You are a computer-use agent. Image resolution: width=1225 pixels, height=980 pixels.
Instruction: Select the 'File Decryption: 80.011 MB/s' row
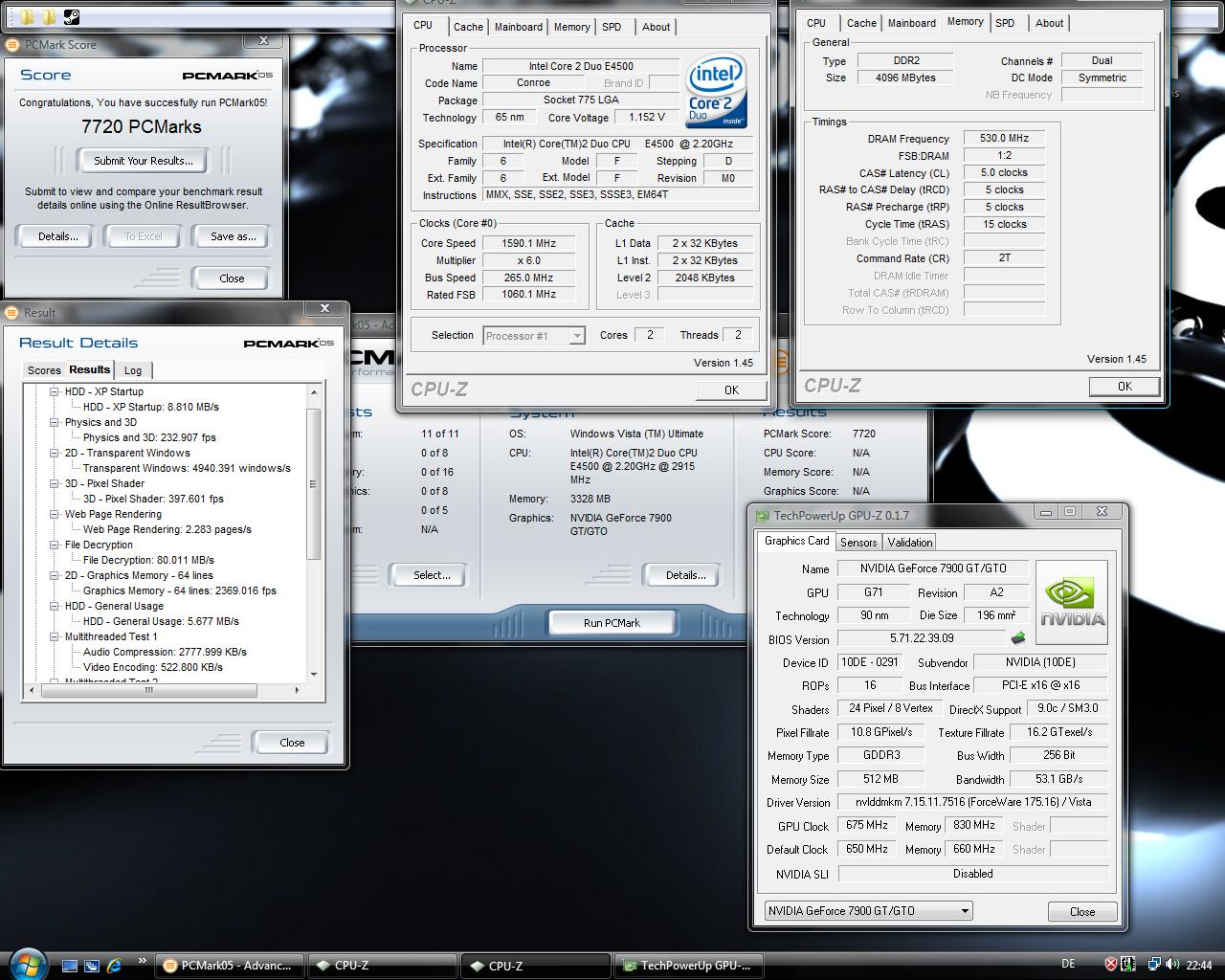[x=148, y=560]
